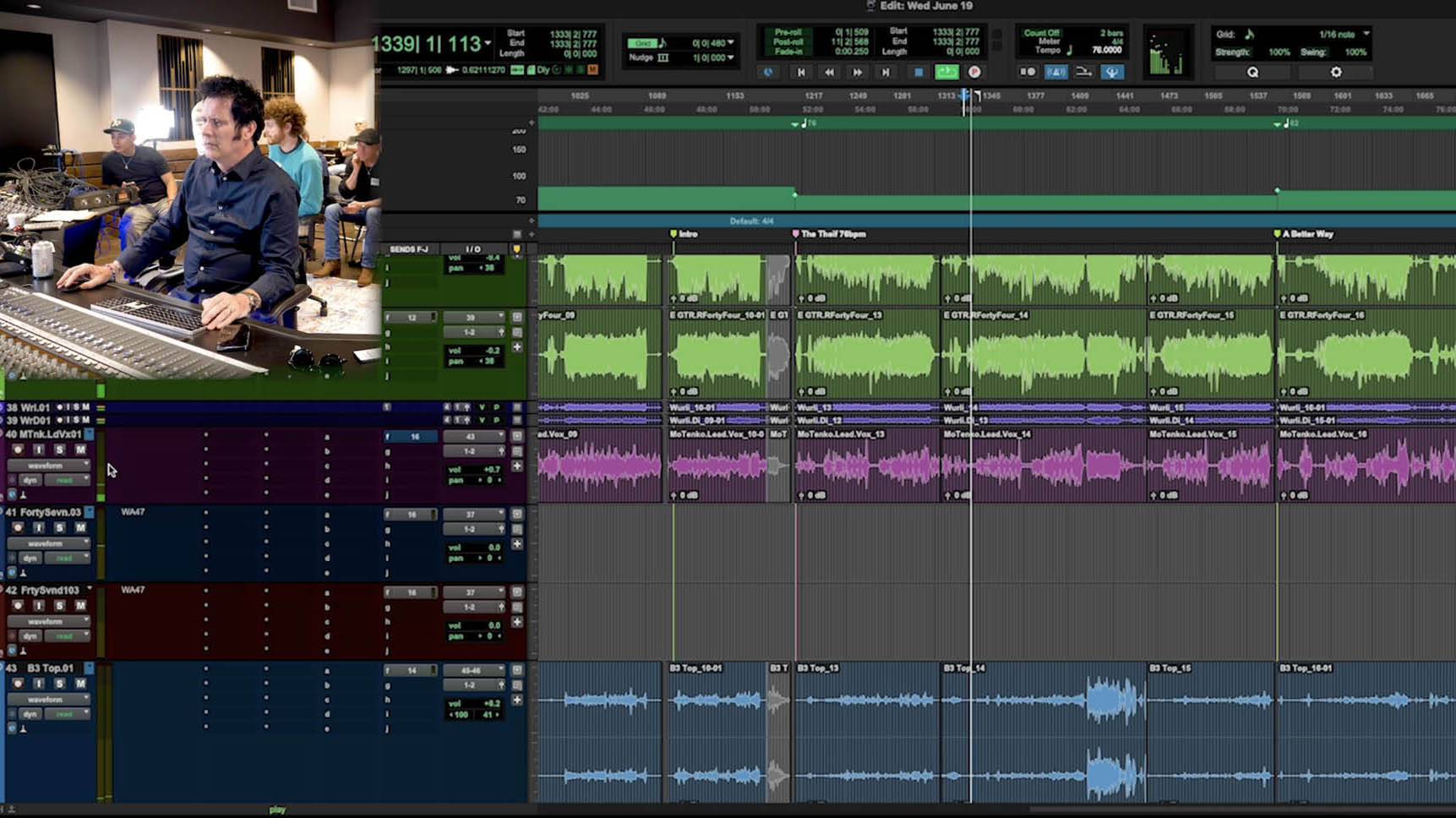Viewport: 1456px width, 818px height.
Task: Solo track 40 MTnk.LdVx01
Action: [59, 450]
